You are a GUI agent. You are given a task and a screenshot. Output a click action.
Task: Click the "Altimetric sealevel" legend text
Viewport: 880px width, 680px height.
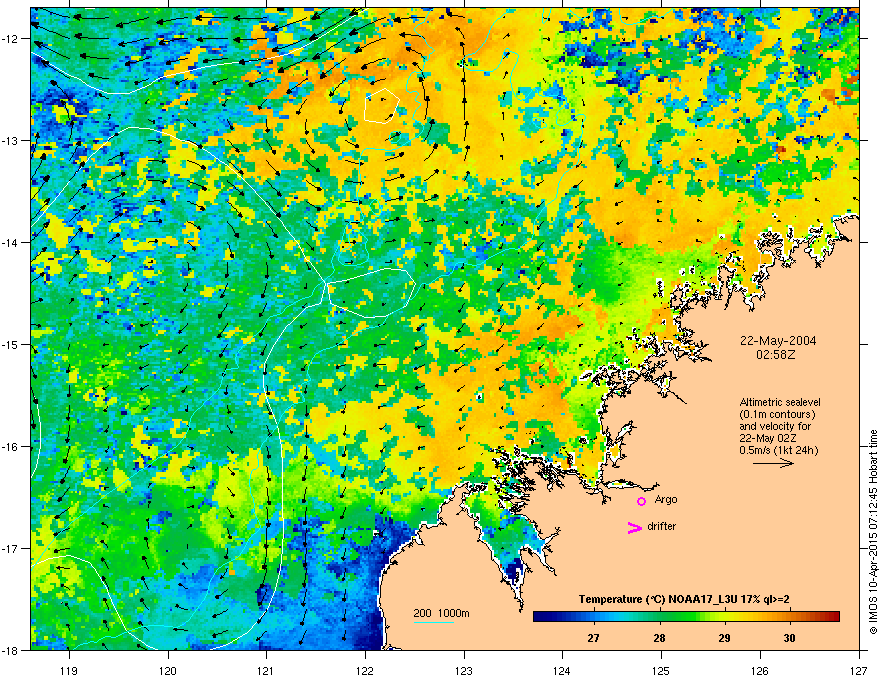(x=780, y=402)
